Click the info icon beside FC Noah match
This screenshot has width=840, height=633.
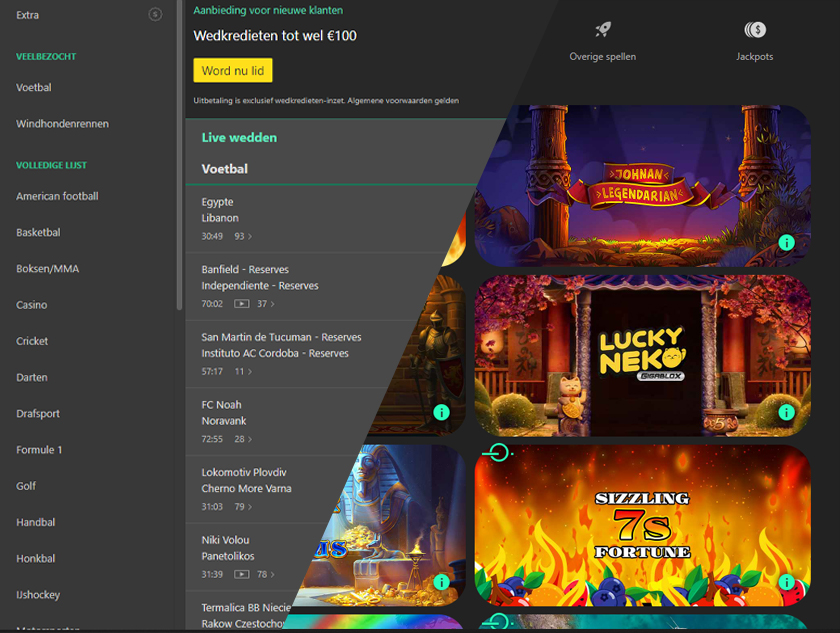click(x=442, y=410)
